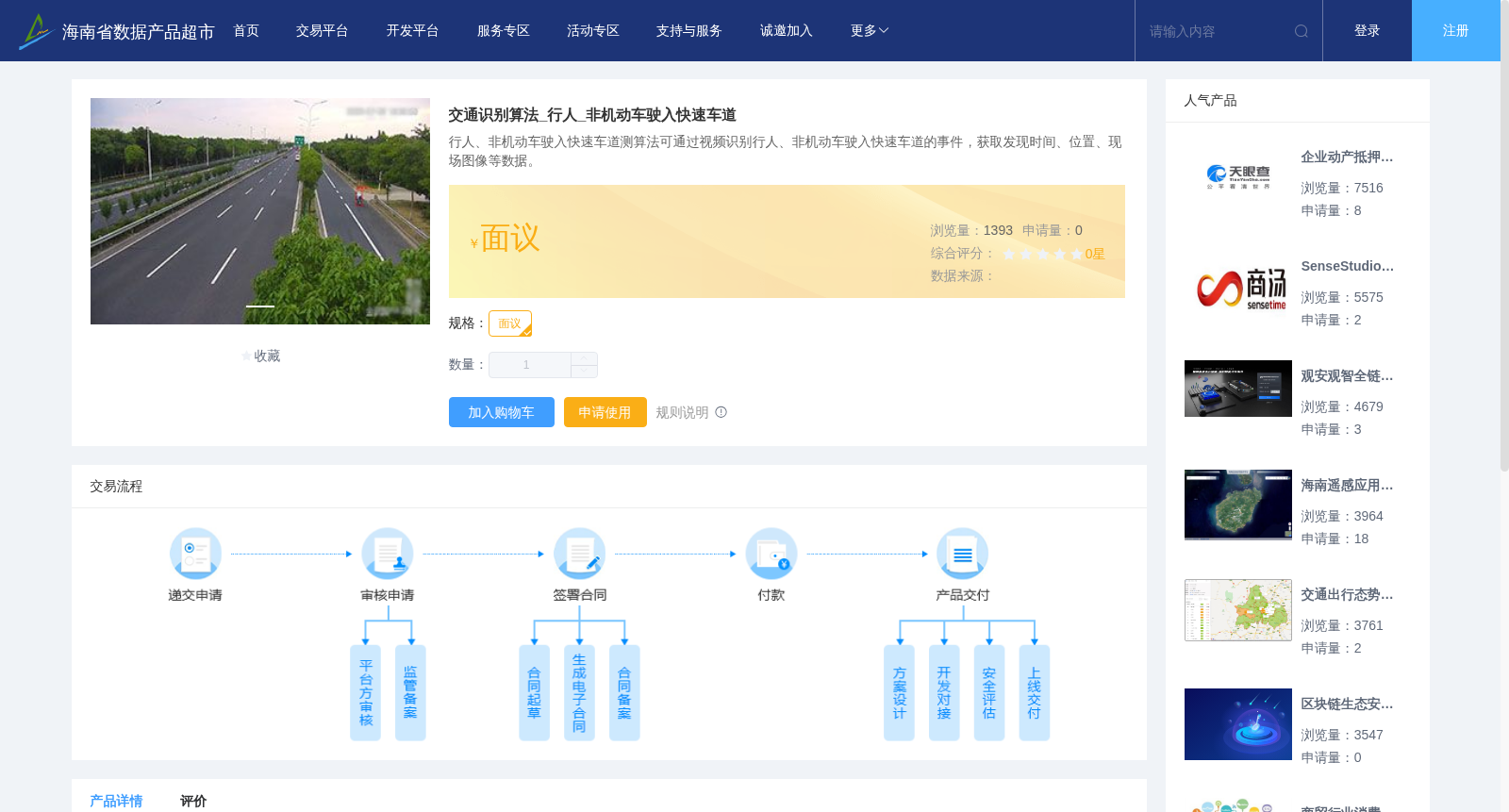Viewport: 1509px width, 812px height.
Task: Expand the 更多 navigation dropdown
Action: [x=870, y=31]
